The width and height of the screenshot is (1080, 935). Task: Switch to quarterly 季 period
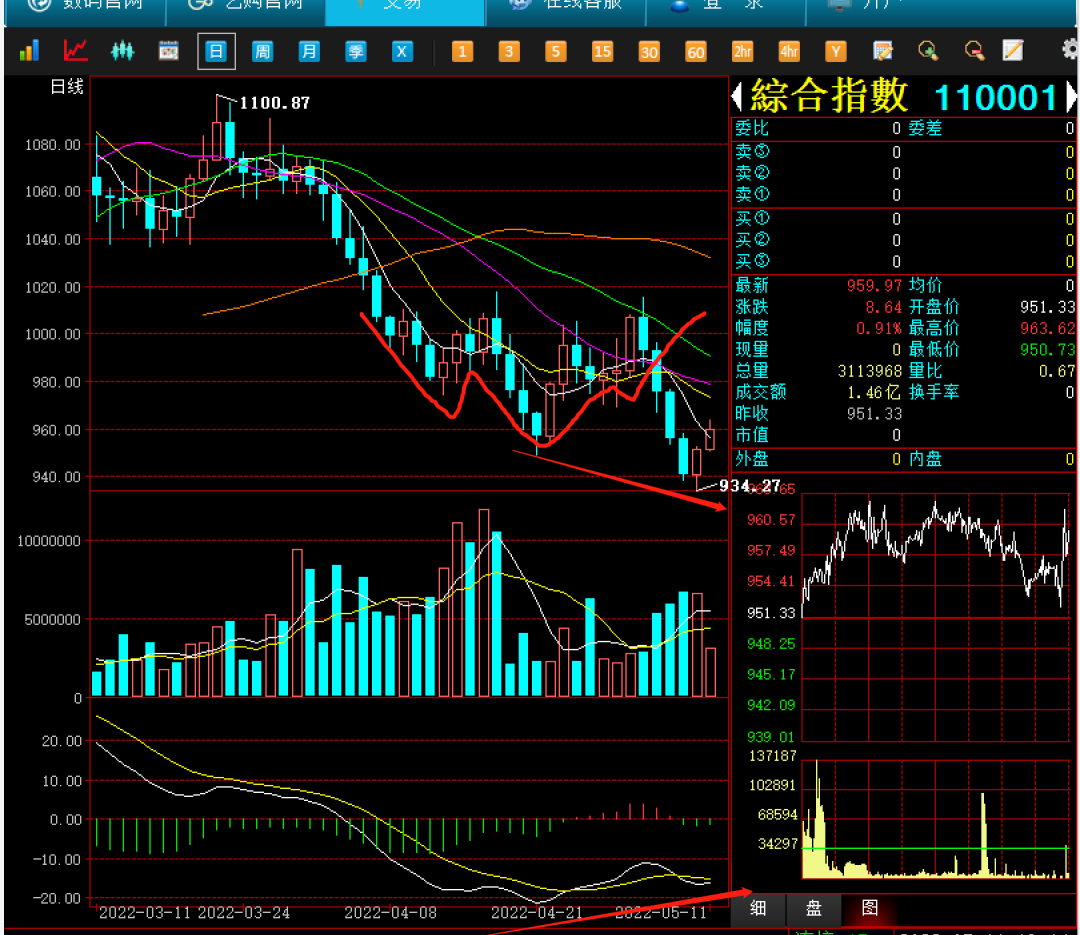(x=355, y=52)
